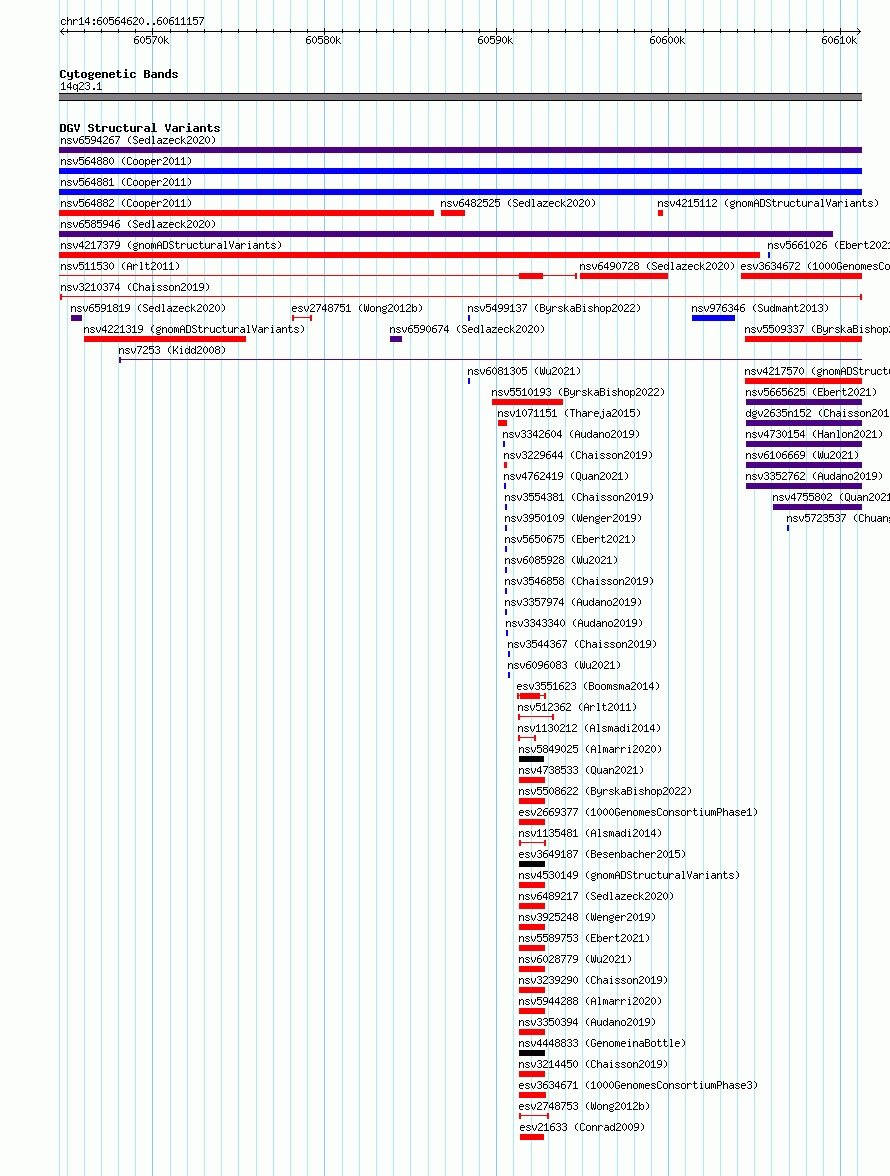This screenshot has height=1176, width=890.
Task: Click nsv4221319 gnomADStructuralVariants label
Action: click(x=194, y=329)
